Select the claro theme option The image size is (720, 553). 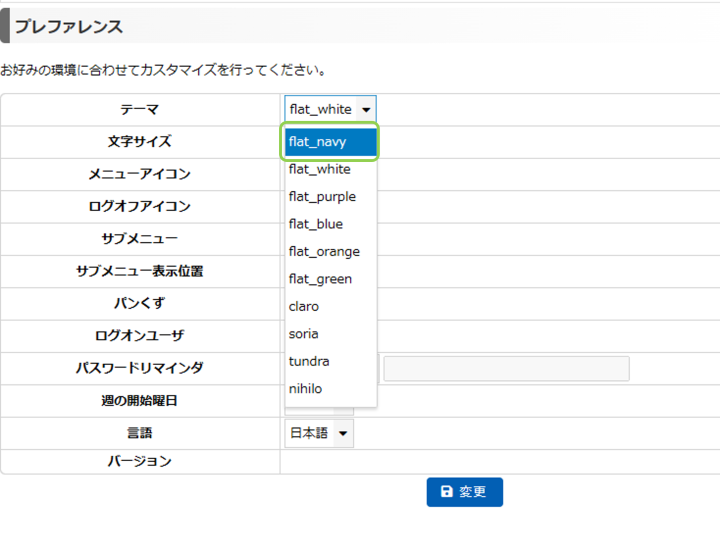tap(330, 306)
